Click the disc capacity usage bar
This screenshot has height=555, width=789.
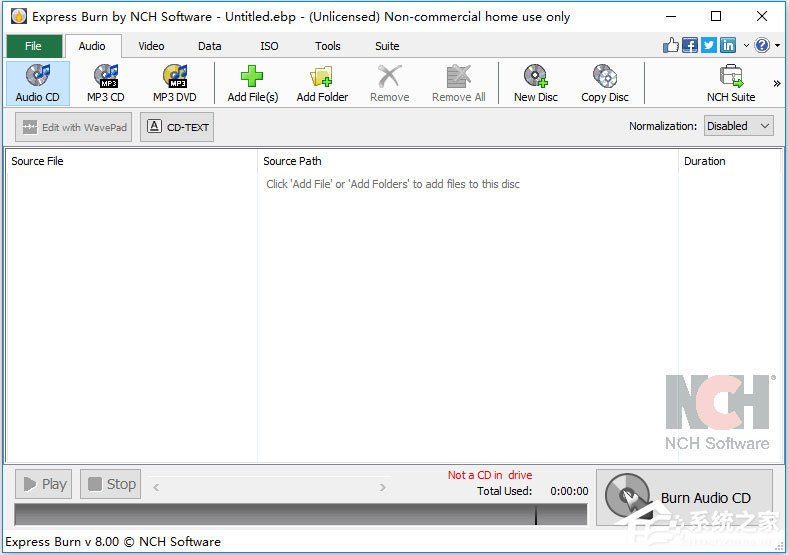click(x=301, y=515)
